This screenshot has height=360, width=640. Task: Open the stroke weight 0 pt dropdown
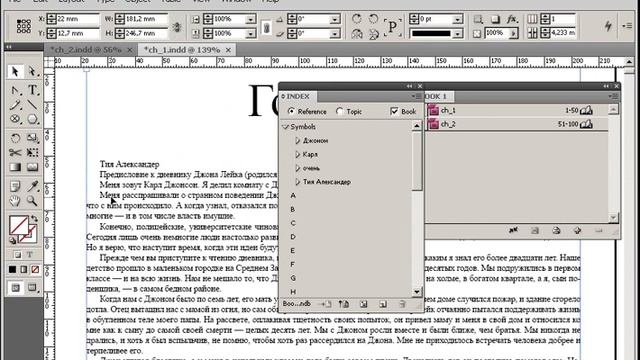(x=458, y=19)
